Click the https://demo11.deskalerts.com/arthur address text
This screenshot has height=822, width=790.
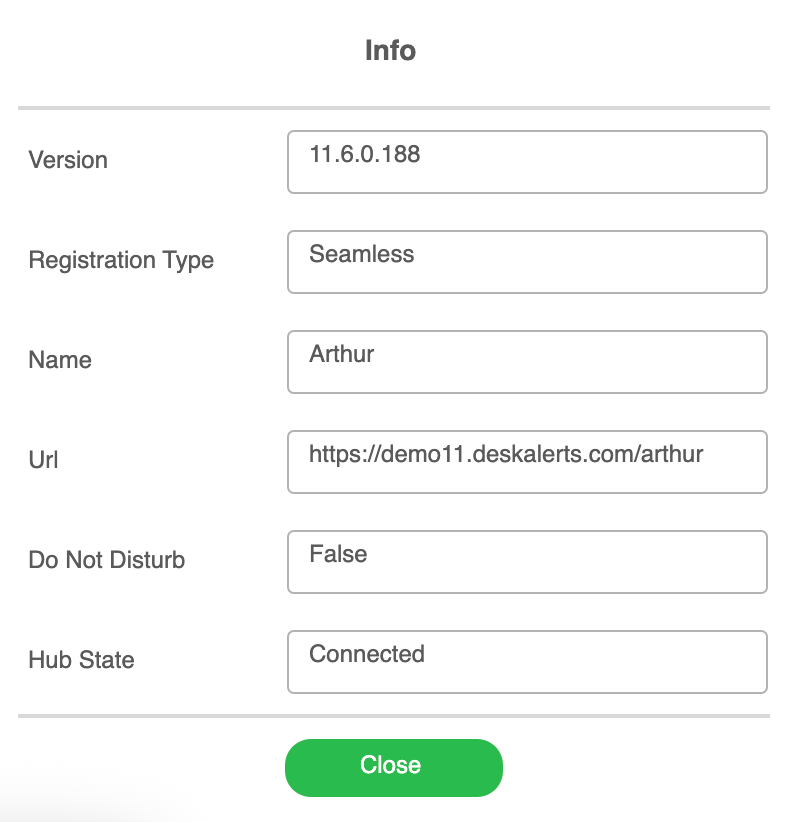click(x=506, y=454)
